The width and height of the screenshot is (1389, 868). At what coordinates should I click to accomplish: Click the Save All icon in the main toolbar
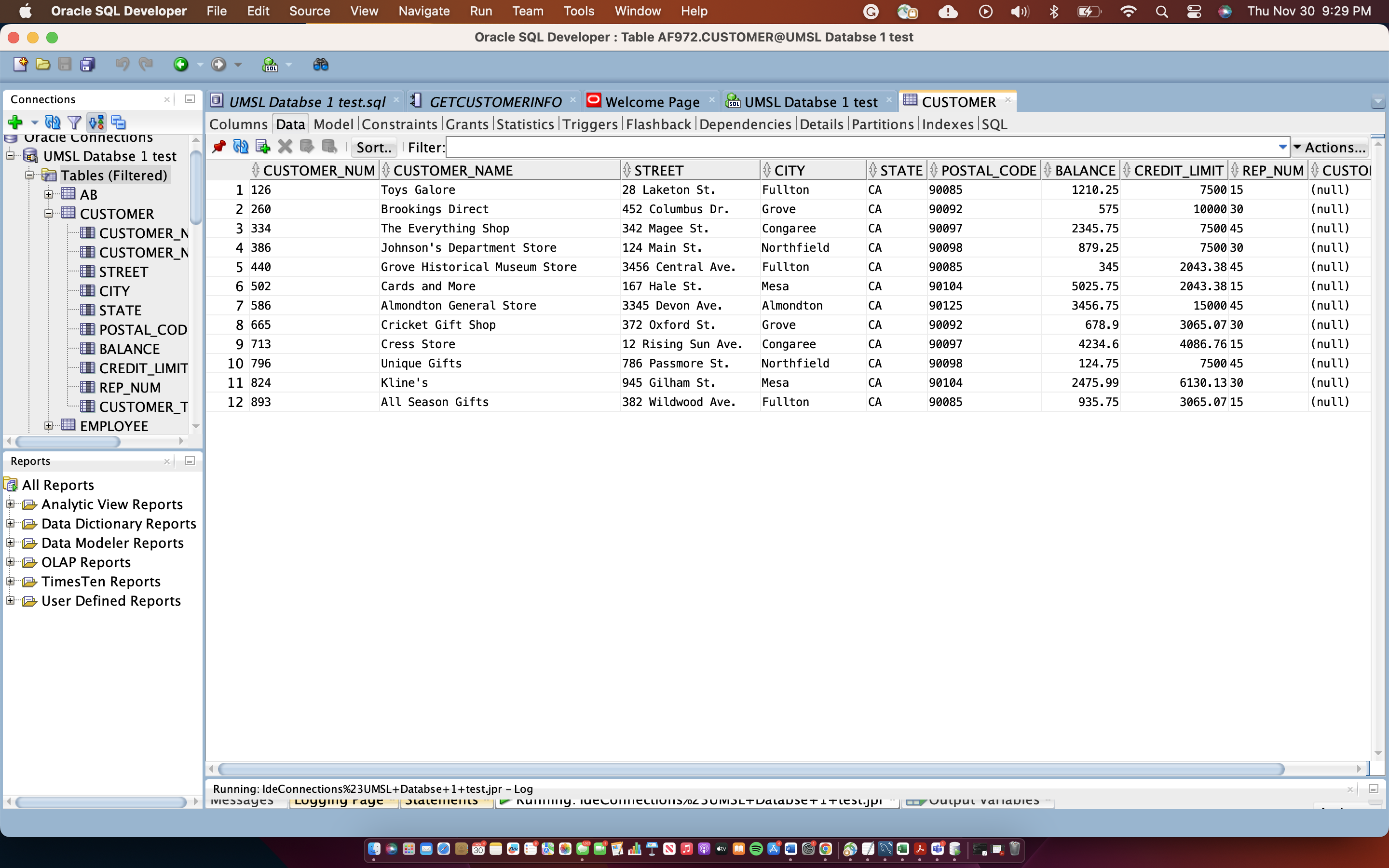87,64
